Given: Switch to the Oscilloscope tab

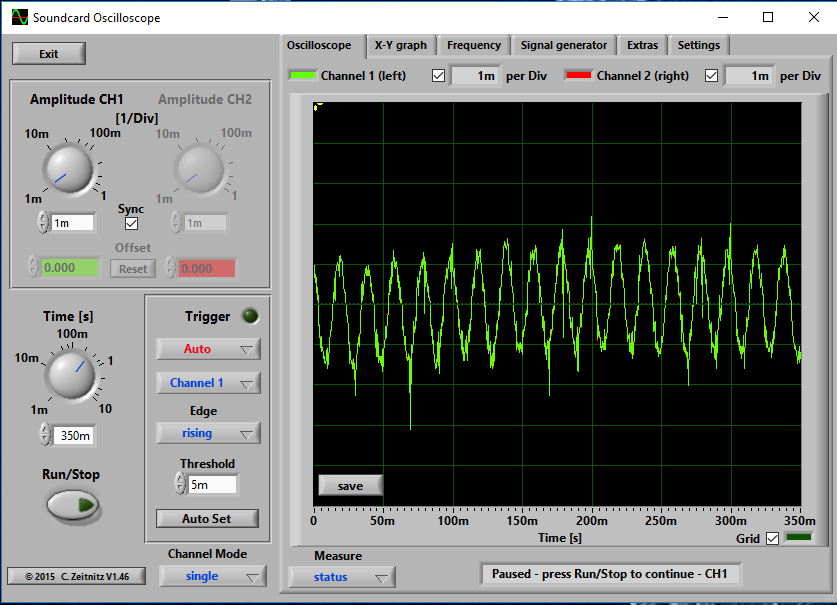Looking at the screenshot, I should click(319, 45).
